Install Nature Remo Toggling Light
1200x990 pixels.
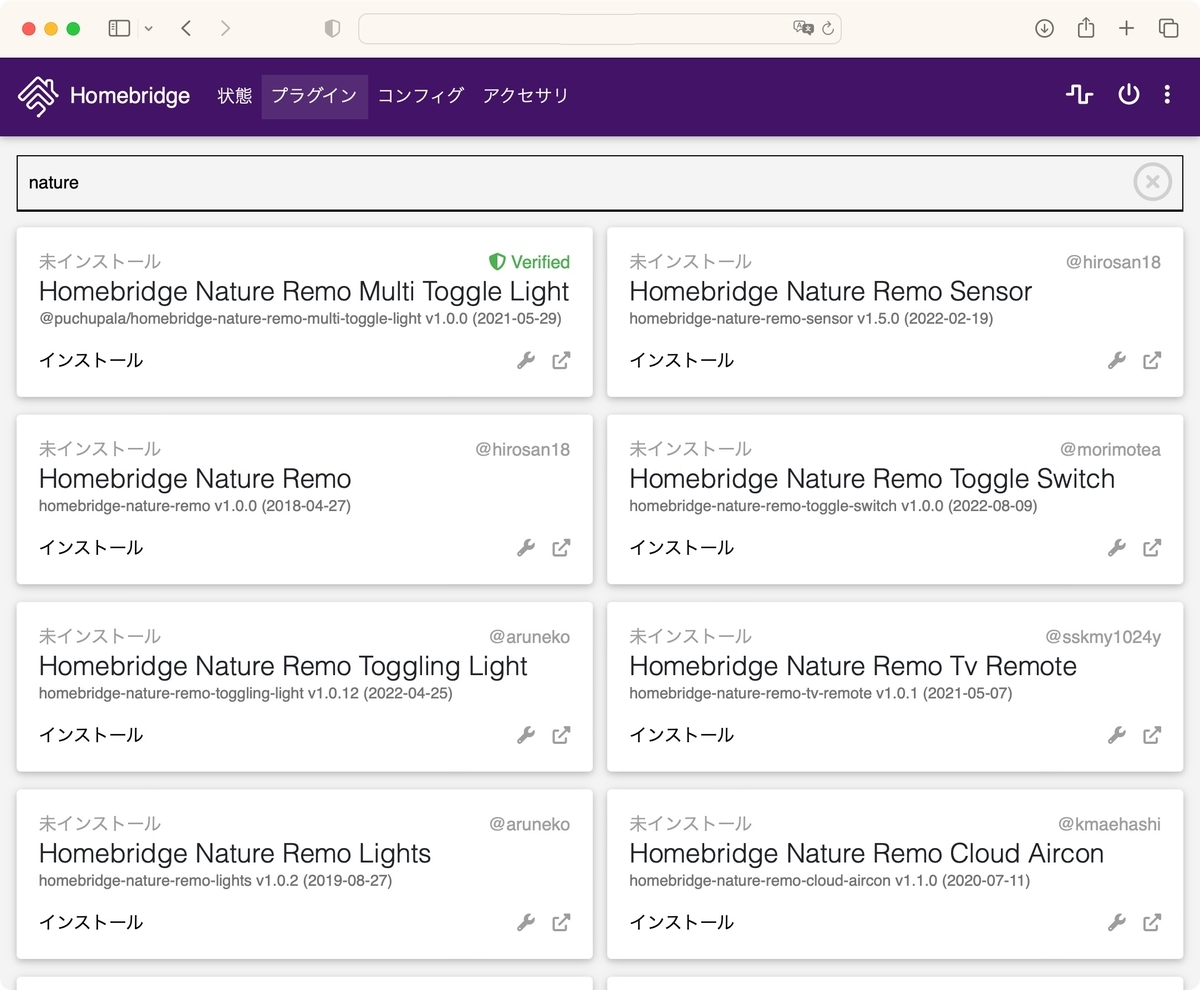[x=91, y=735]
